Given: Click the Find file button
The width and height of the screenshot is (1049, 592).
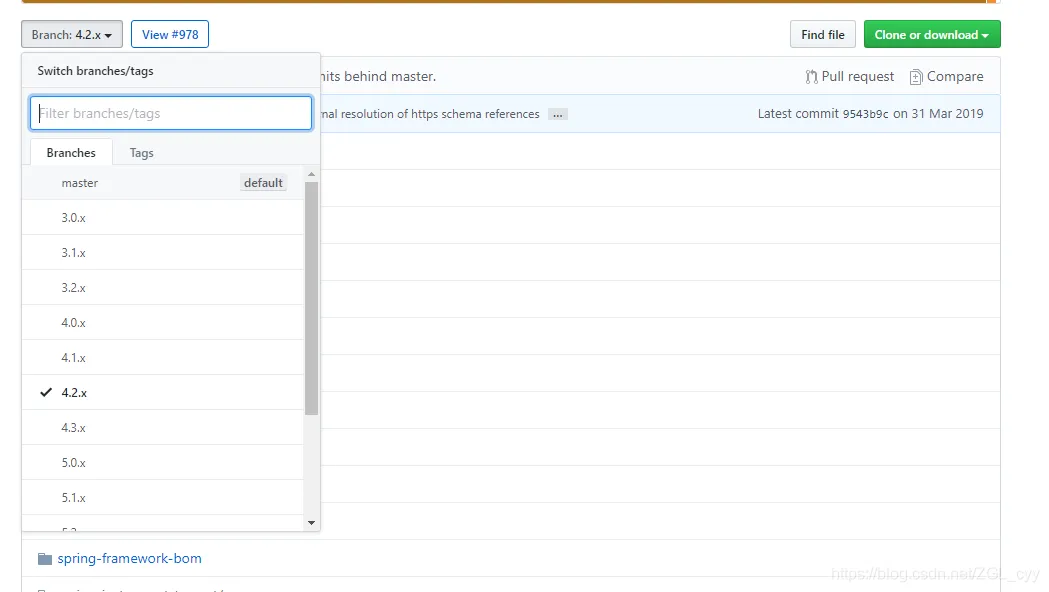Looking at the screenshot, I should [823, 35].
